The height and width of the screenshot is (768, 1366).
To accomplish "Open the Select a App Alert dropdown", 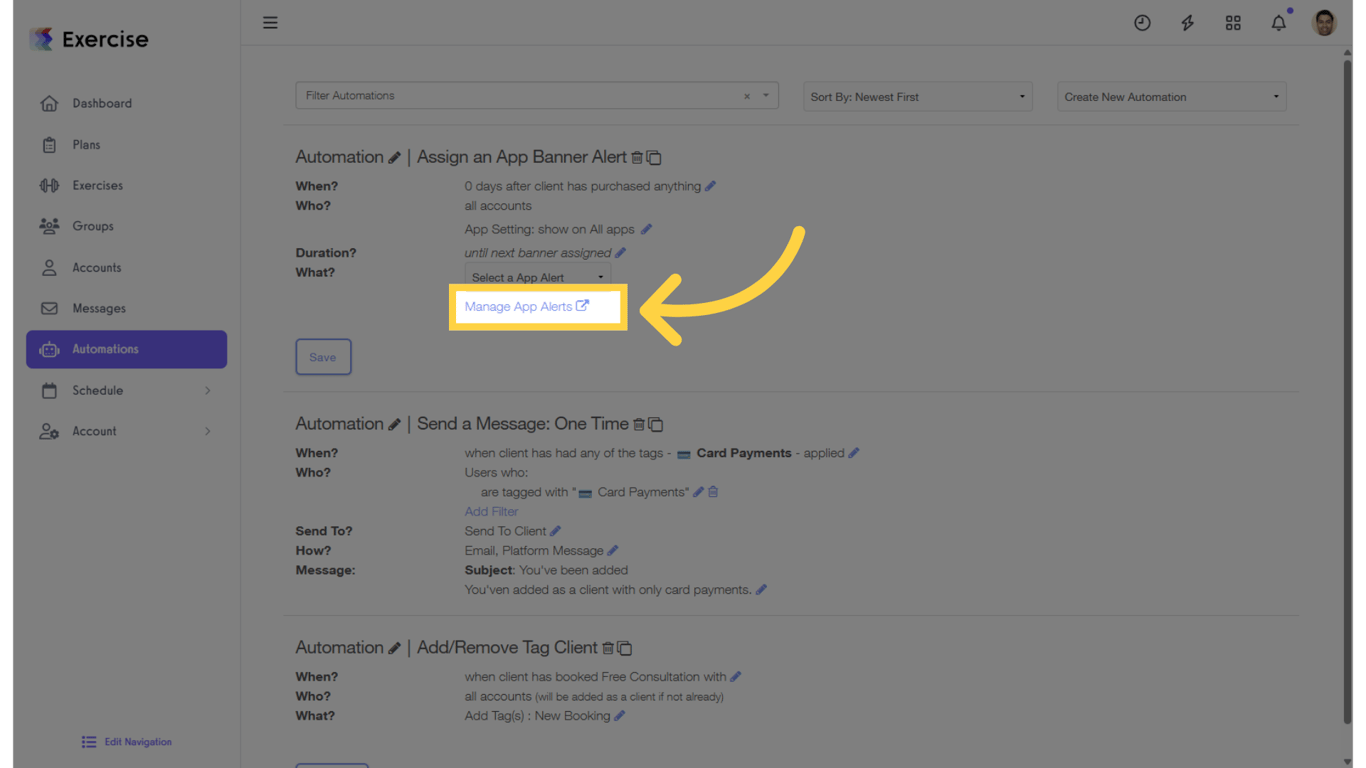I will click(538, 277).
